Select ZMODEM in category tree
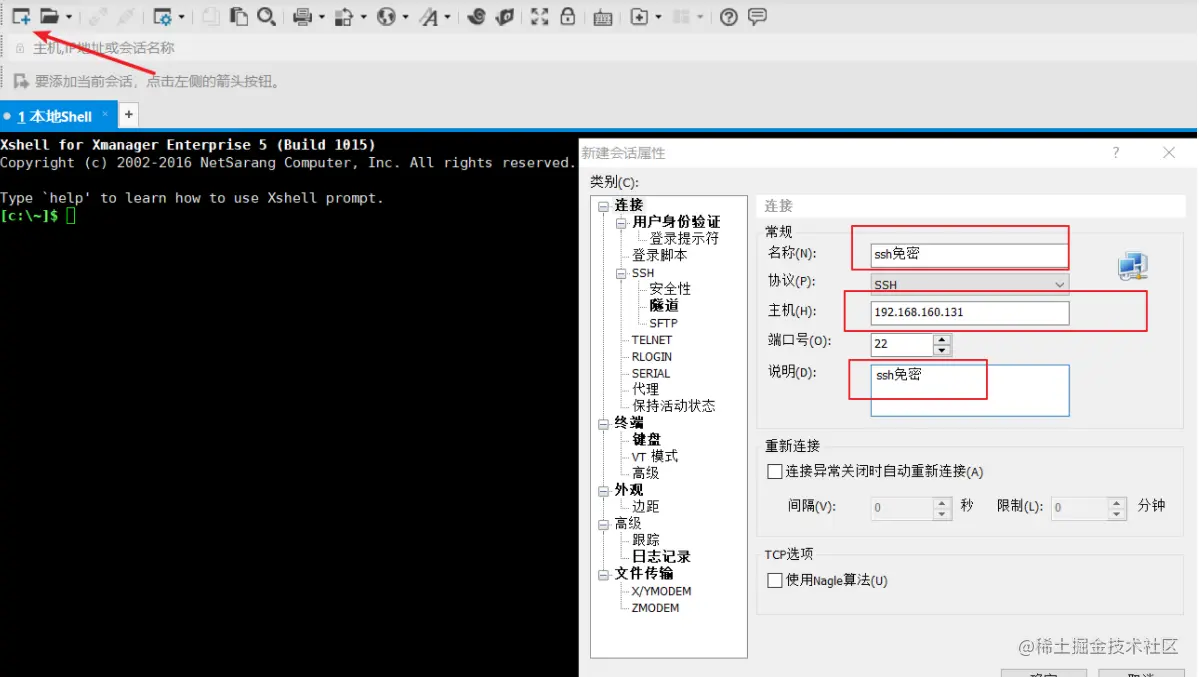Viewport: 1199px width, 677px height. [655, 608]
